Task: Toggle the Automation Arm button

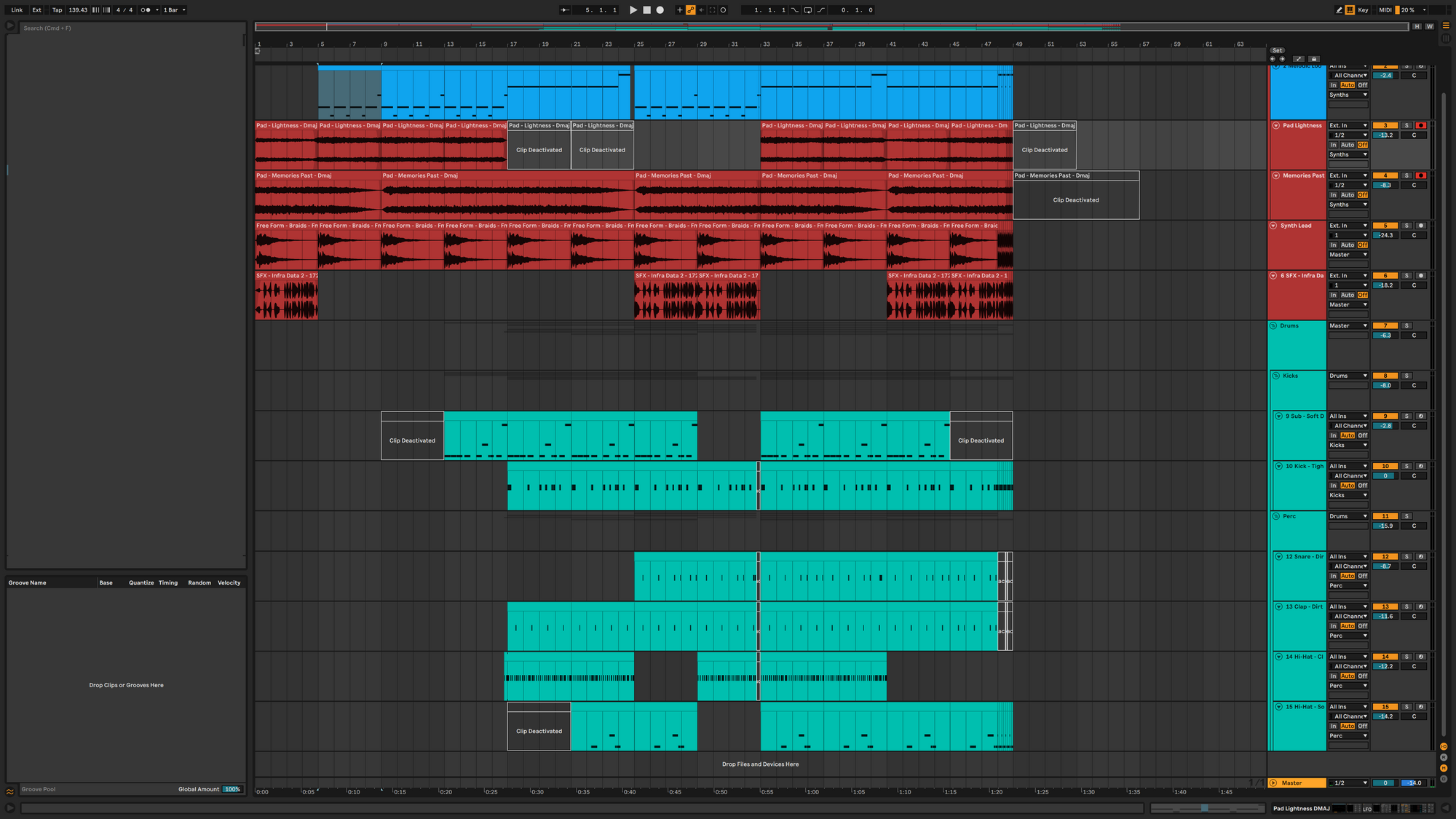Action: (x=690, y=10)
